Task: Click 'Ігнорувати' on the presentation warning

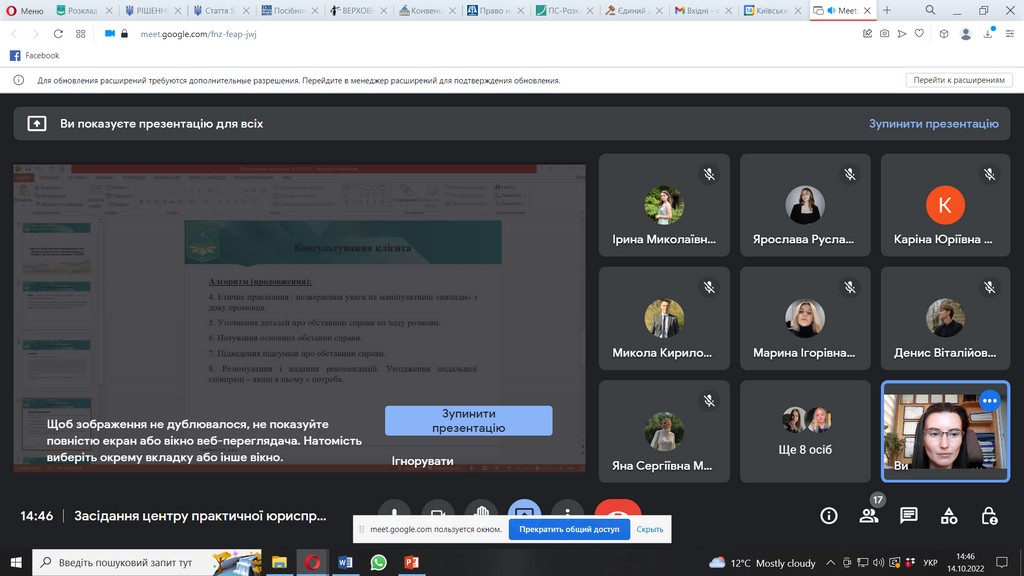Action: [422, 461]
